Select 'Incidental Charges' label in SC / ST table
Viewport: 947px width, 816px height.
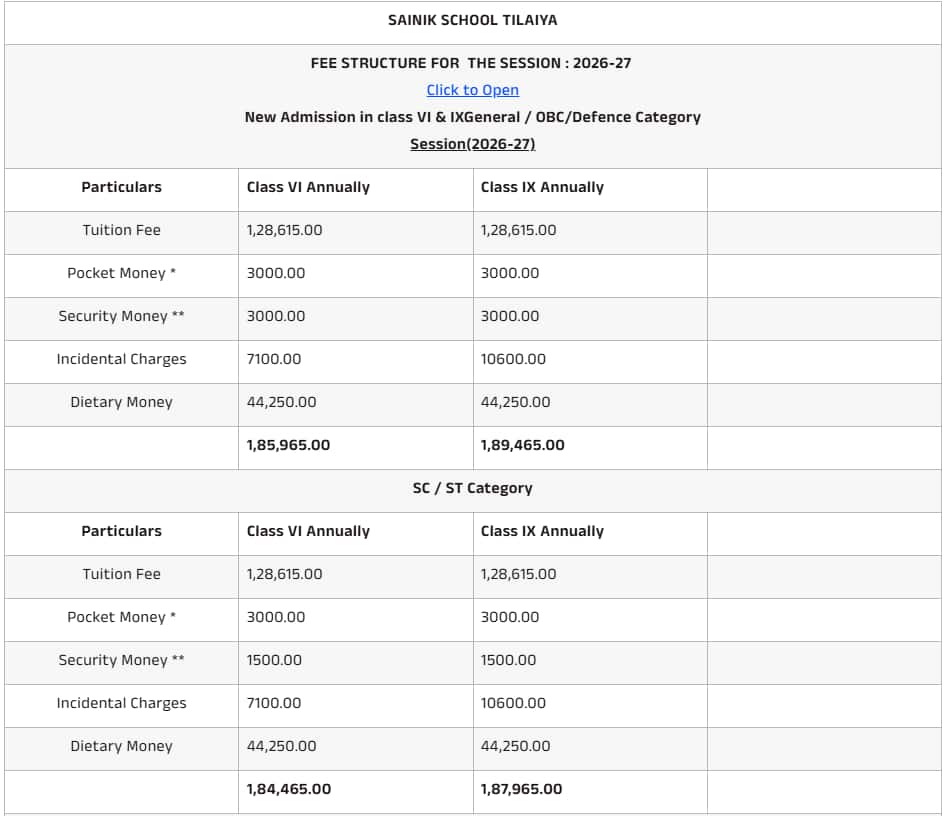click(121, 702)
